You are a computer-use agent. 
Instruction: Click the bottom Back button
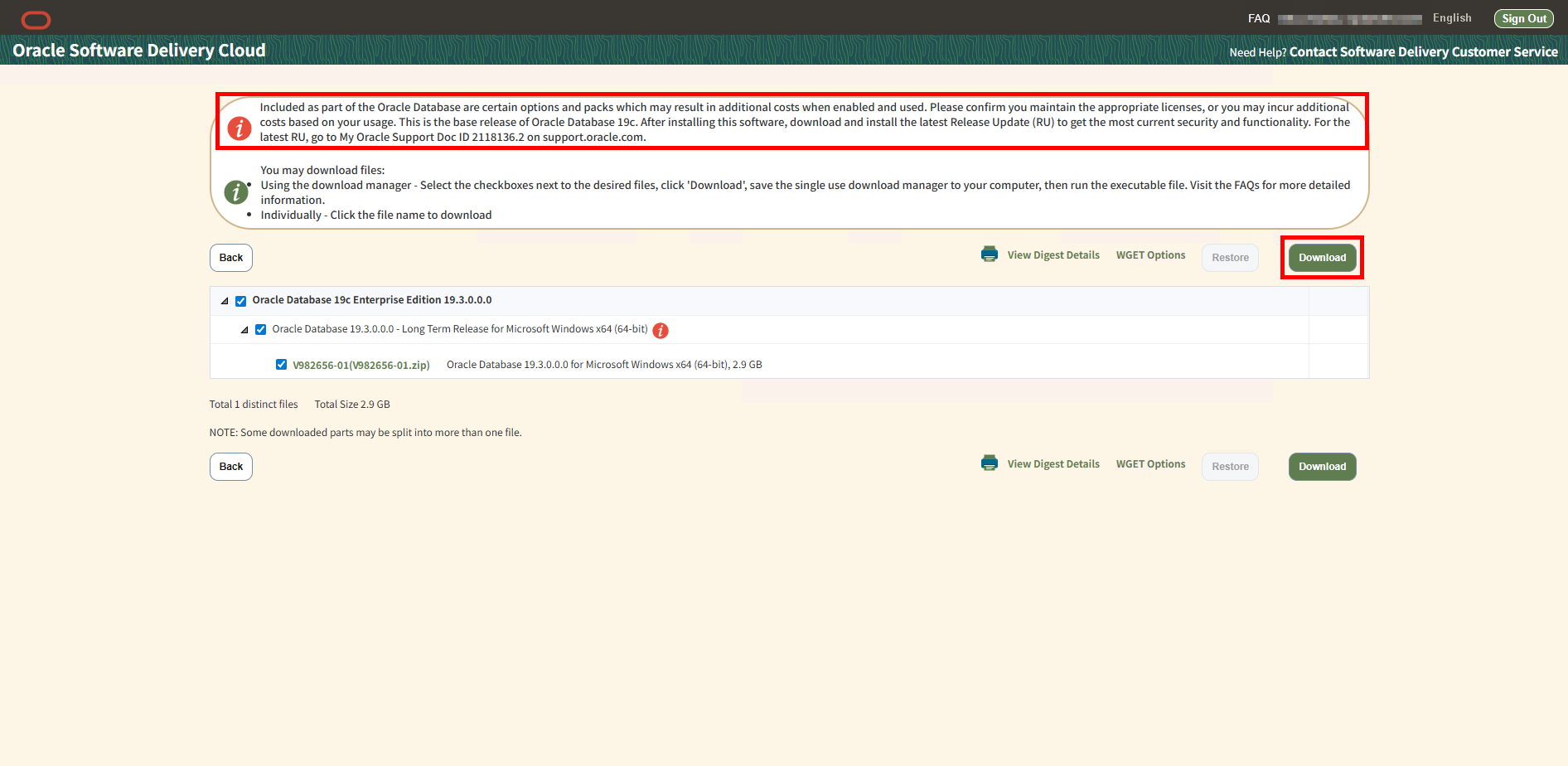[231, 467]
